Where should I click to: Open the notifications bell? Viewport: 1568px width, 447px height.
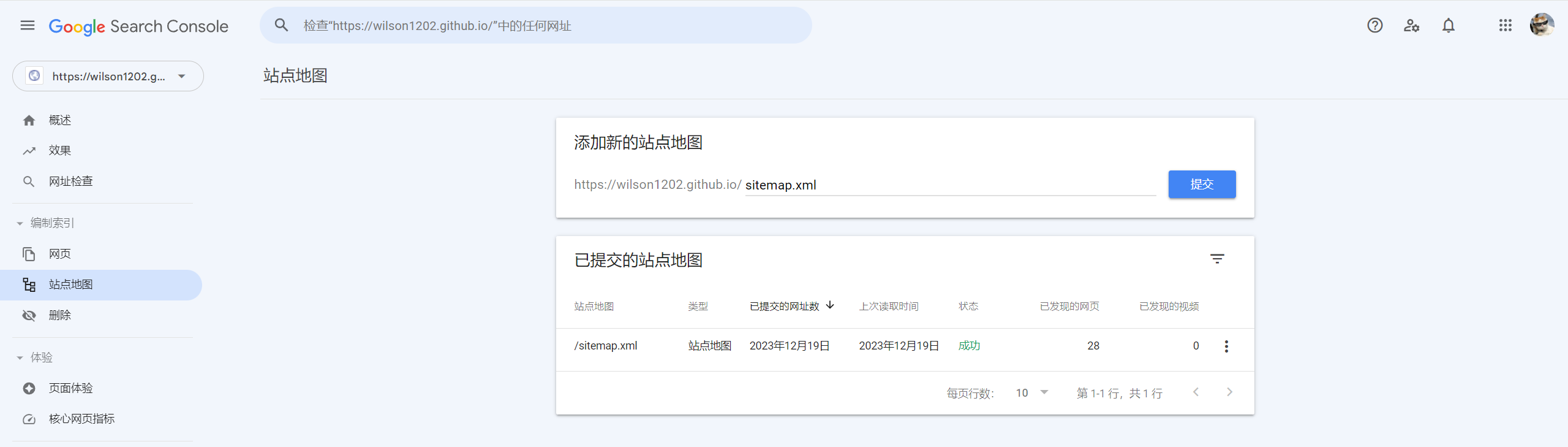1448,25
